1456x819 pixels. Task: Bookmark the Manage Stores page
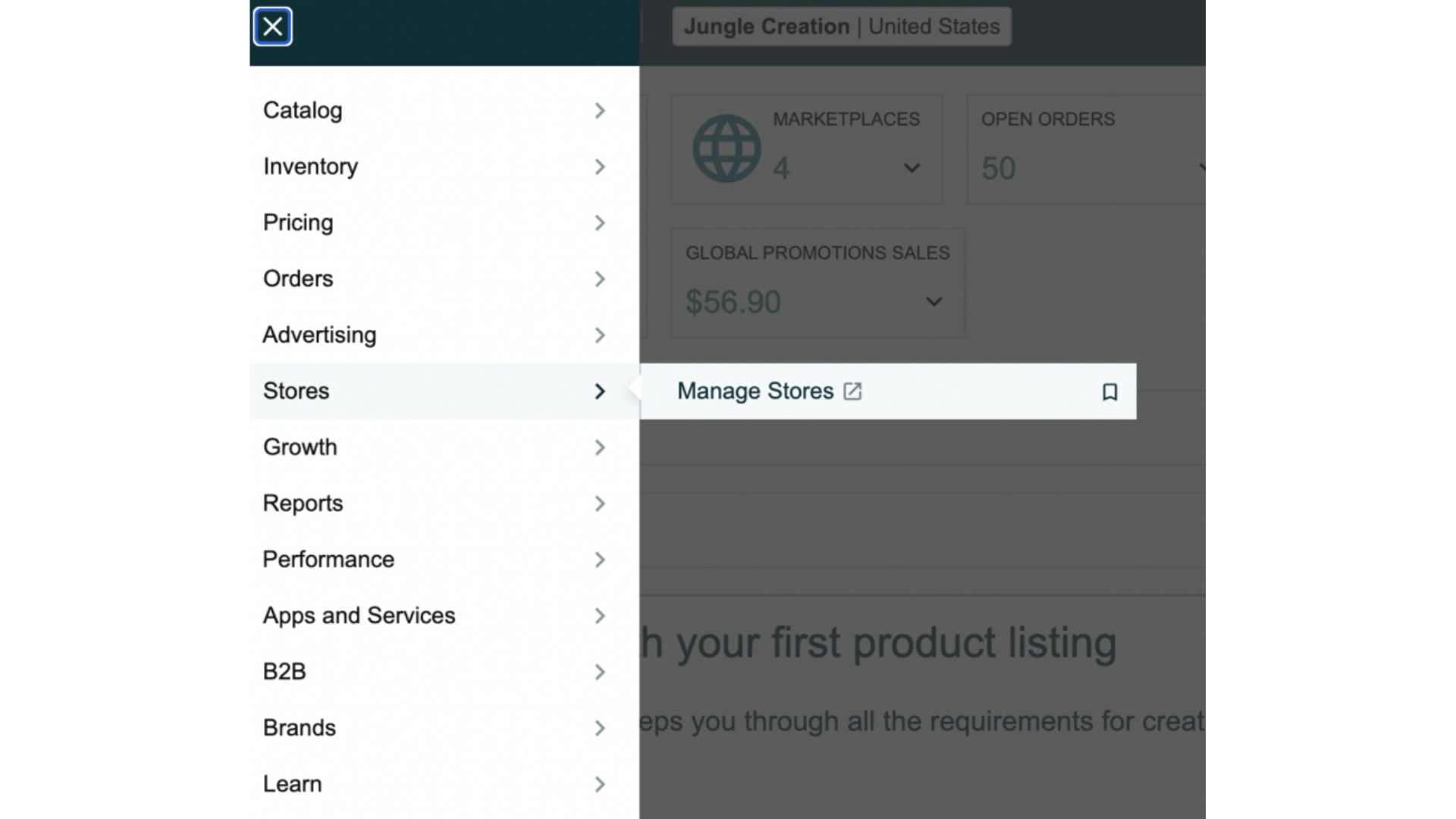(x=1109, y=392)
